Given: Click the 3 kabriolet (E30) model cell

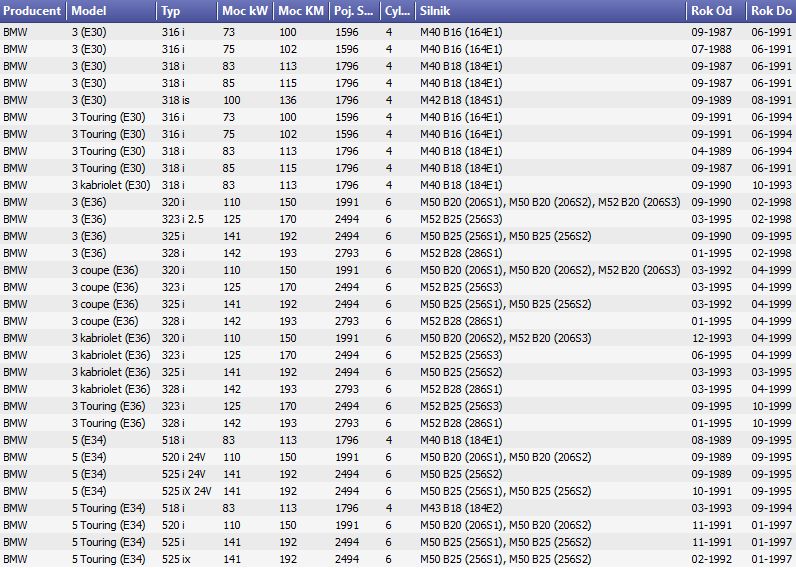Looking at the screenshot, I should tap(111, 185).
